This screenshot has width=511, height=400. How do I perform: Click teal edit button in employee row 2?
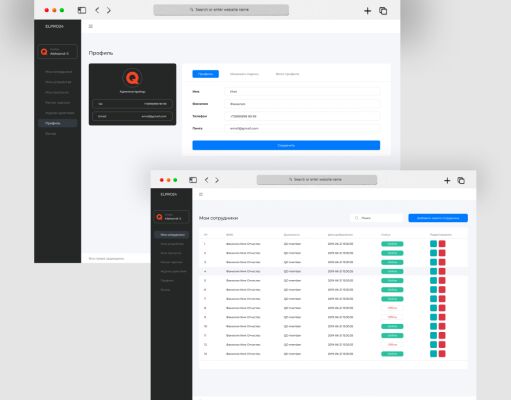[433, 253]
